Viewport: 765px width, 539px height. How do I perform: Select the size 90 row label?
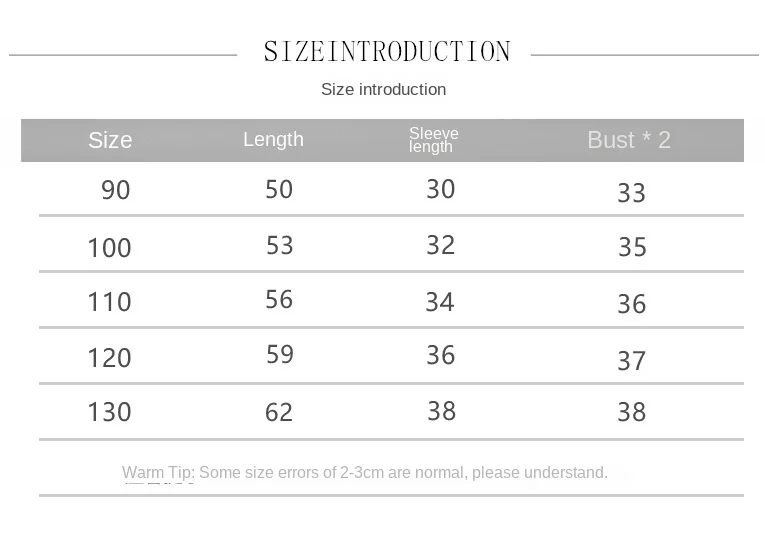pos(116,190)
